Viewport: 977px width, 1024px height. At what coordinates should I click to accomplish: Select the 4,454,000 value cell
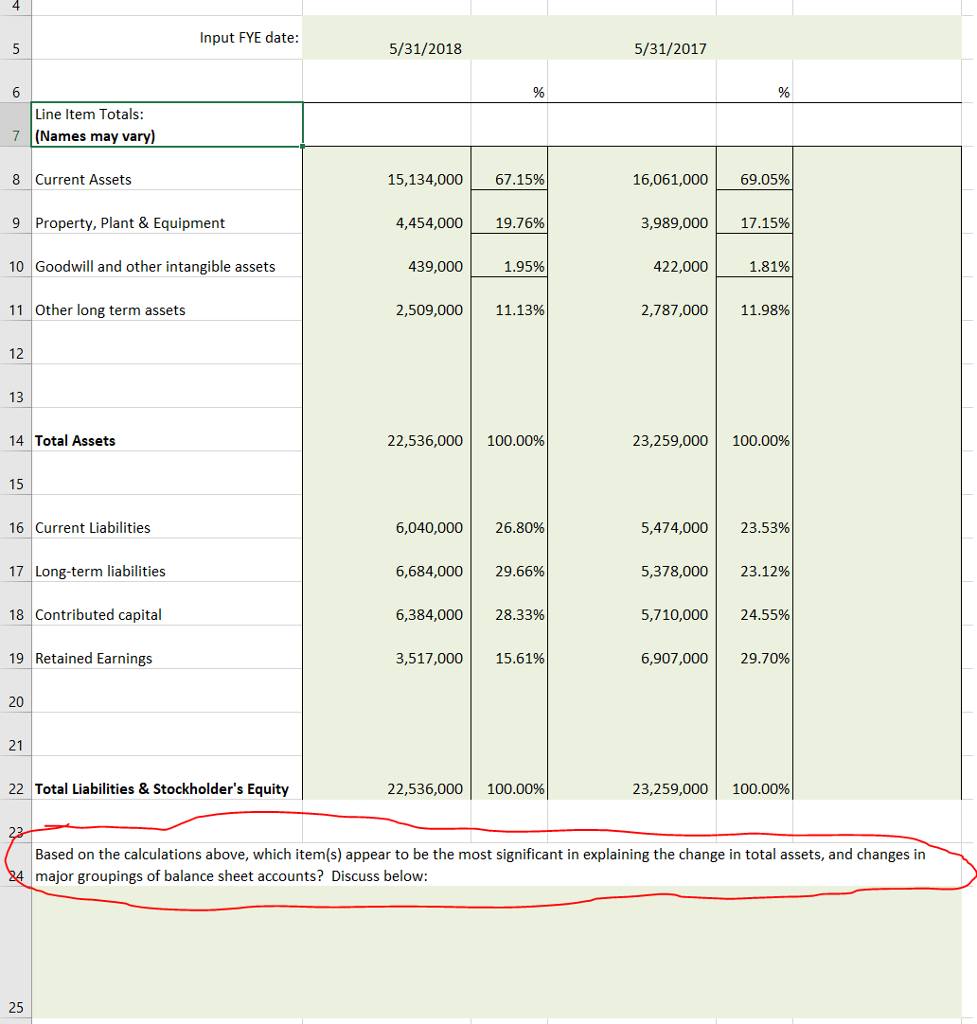[x=387, y=212]
